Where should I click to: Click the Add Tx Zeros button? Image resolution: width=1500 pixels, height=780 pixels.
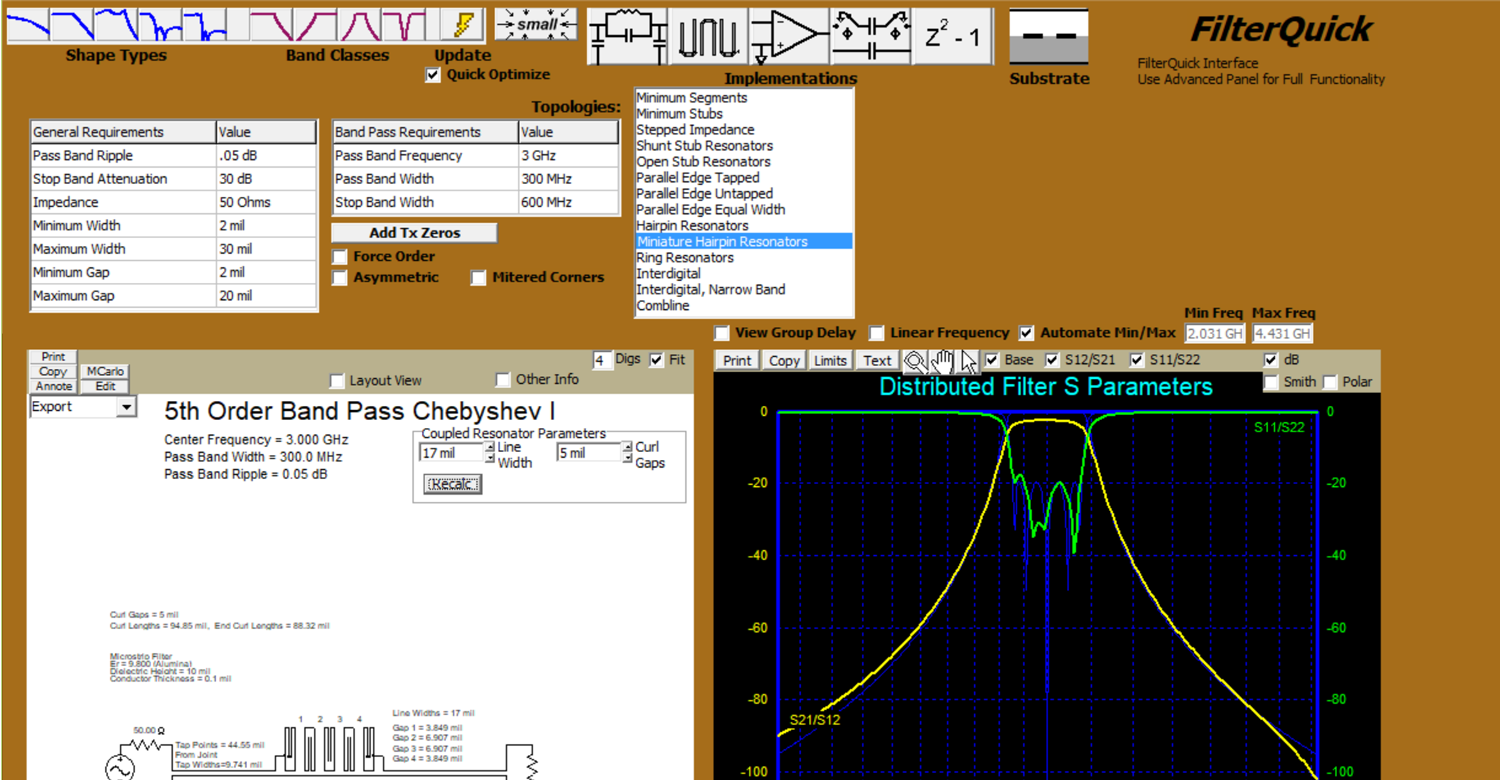(413, 232)
